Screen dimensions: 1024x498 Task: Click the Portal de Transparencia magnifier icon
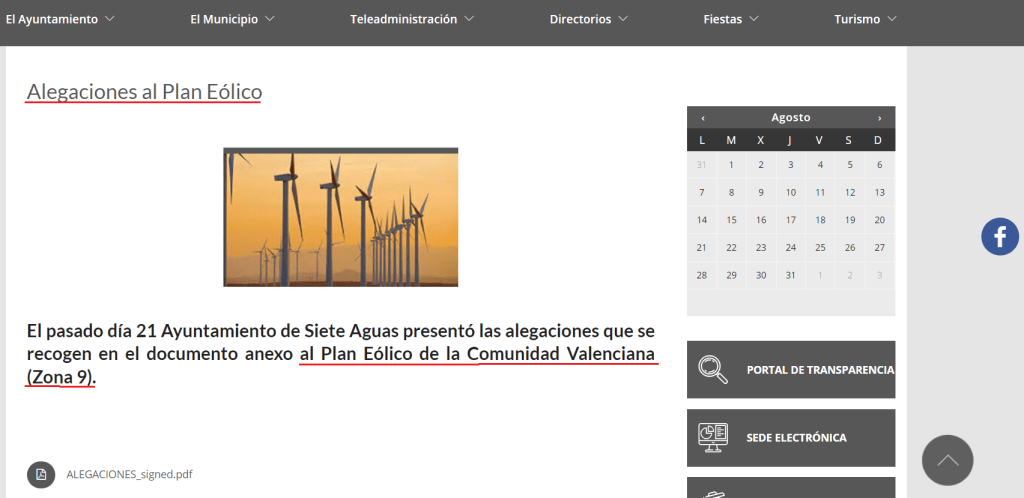(713, 369)
